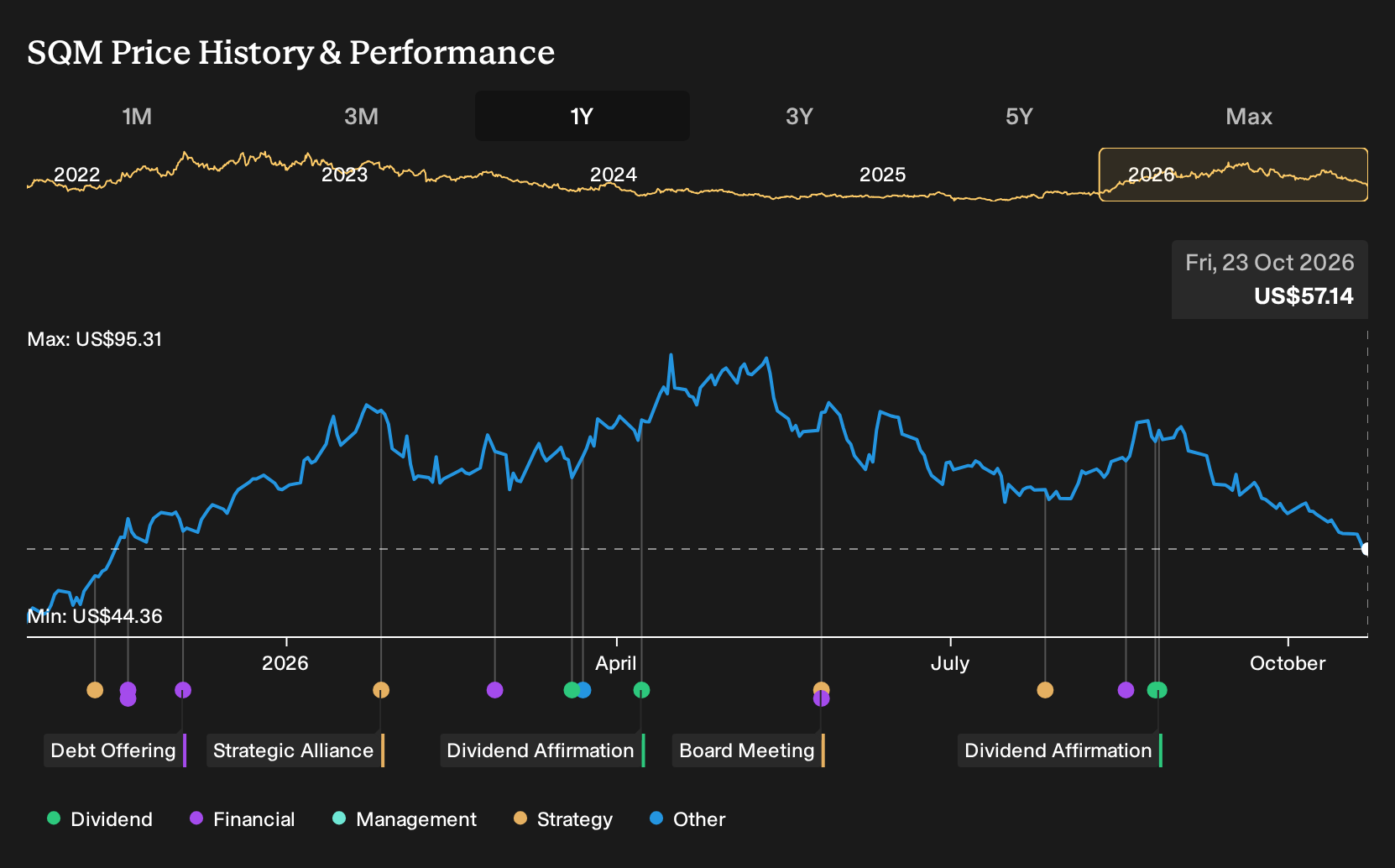The width and height of the screenshot is (1395, 868).
Task: Toggle the Other legend filter
Action: pyautogui.click(x=687, y=819)
